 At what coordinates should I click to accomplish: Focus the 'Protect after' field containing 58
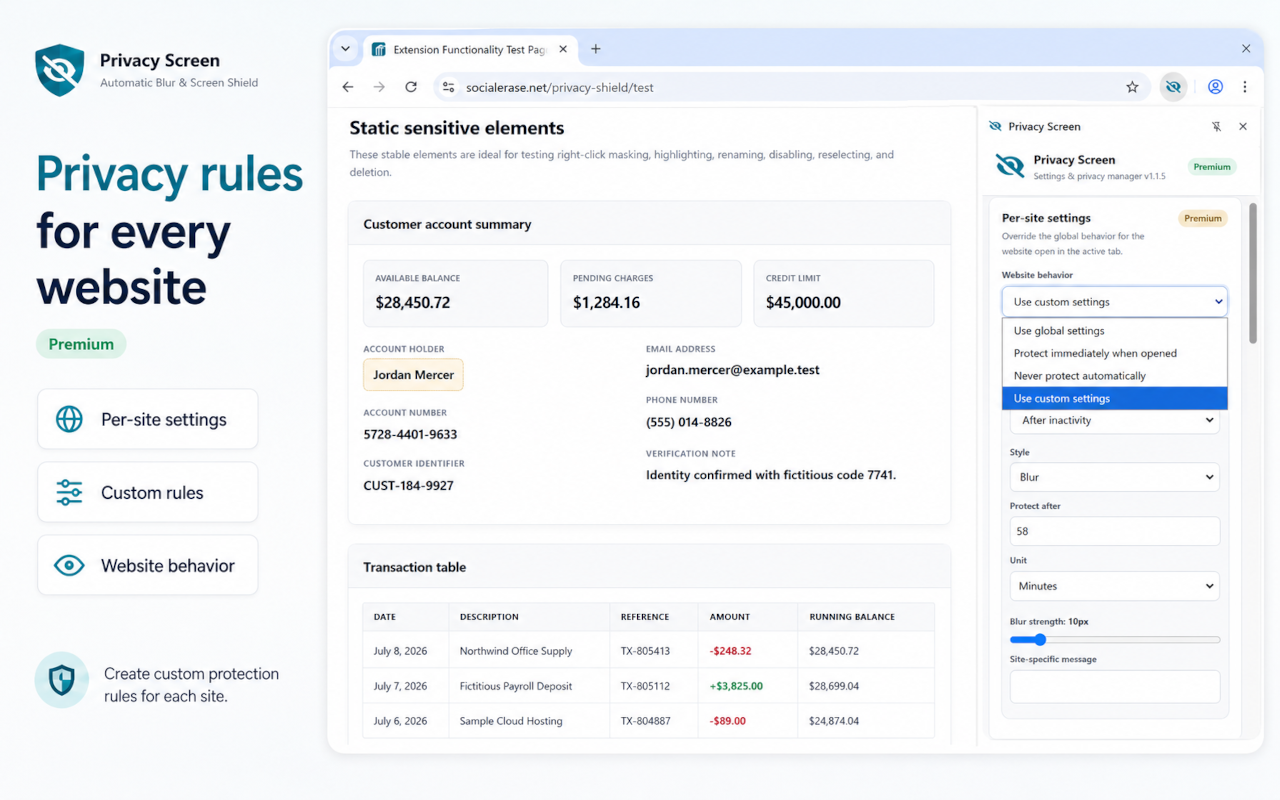[x=1115, y=531]
